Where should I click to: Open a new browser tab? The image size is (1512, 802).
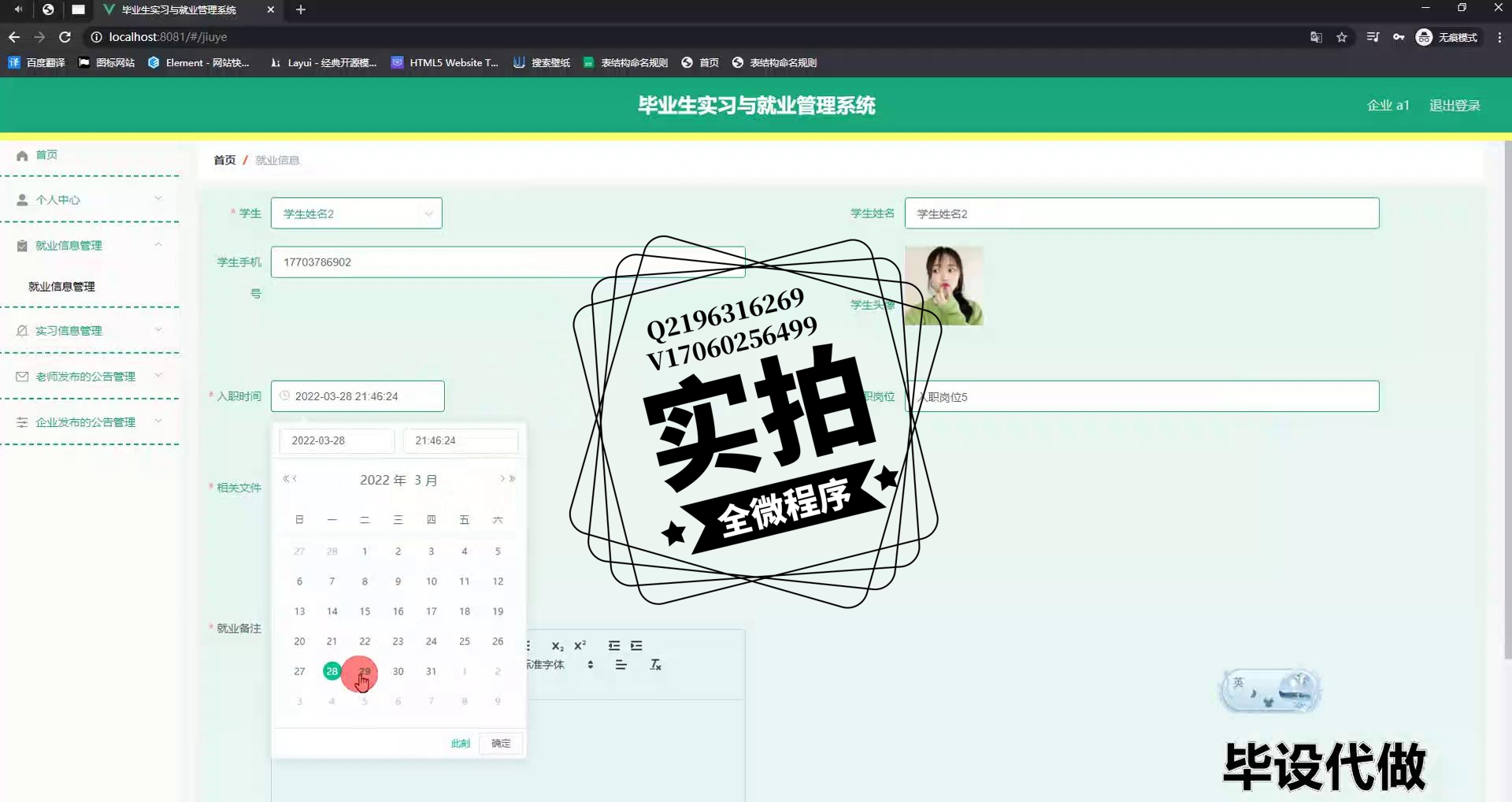300,9
